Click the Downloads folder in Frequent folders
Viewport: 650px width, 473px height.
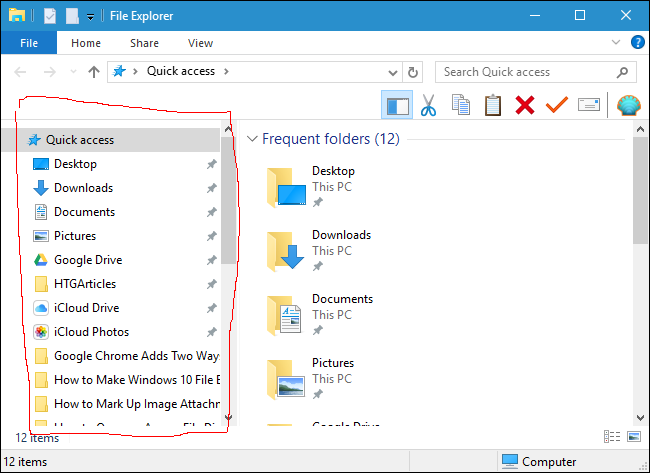point(318,251)
